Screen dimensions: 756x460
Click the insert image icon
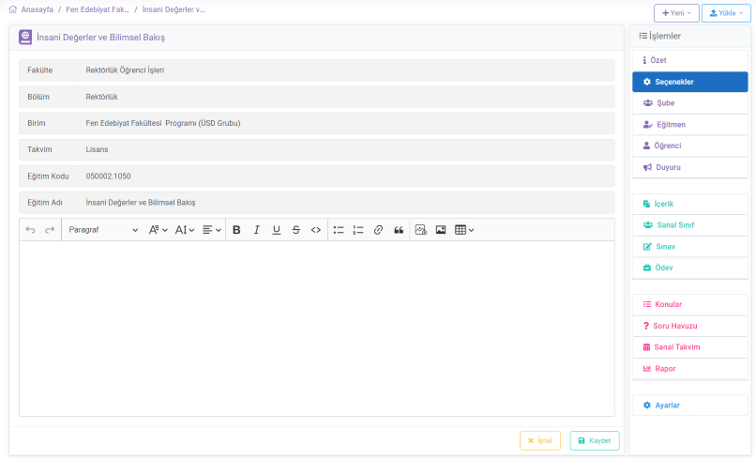point(441,230)
